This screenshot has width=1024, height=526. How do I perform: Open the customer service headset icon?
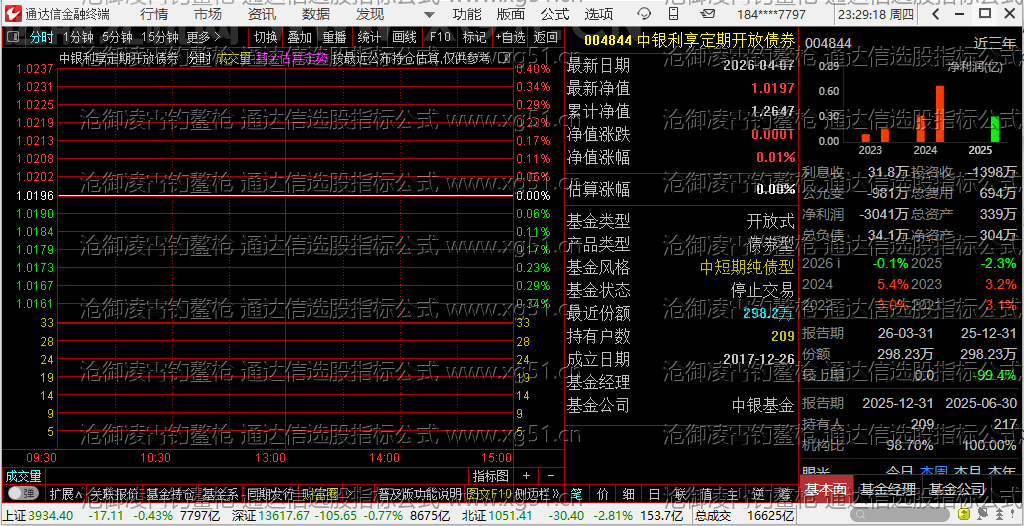click(644, 14)
